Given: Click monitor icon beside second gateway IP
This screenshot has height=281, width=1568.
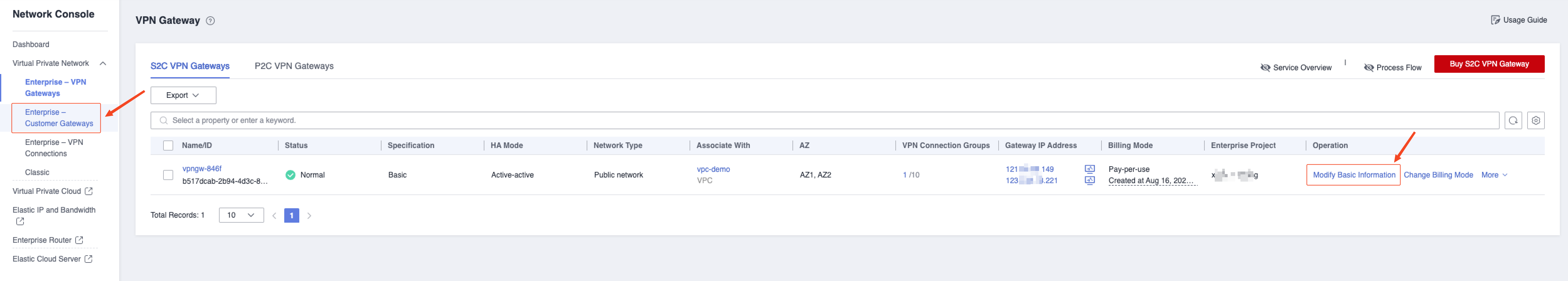Looking at the screenshot, I should pos(1090,180).
